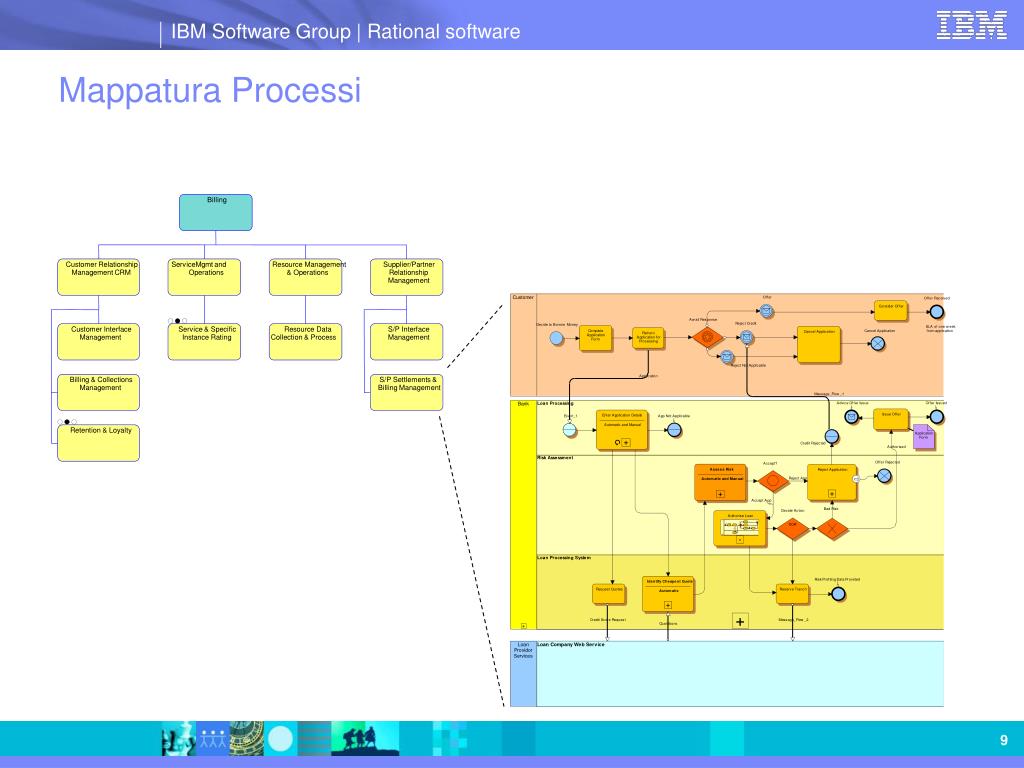Click the page number 9
The height and width of the screenshot is (768, 1024).
tap(1004, 740)
